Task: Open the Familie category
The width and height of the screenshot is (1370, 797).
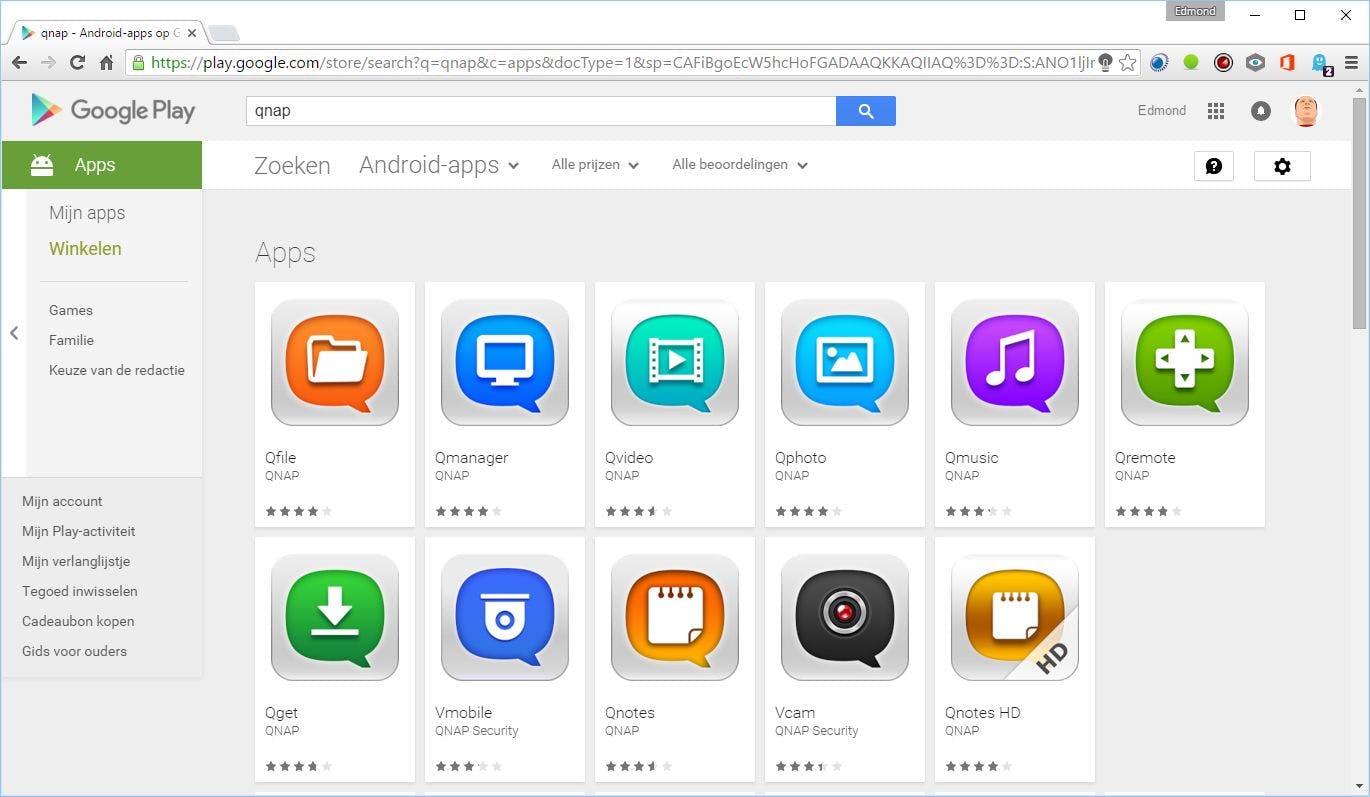Action: click(x=71, y=340)
